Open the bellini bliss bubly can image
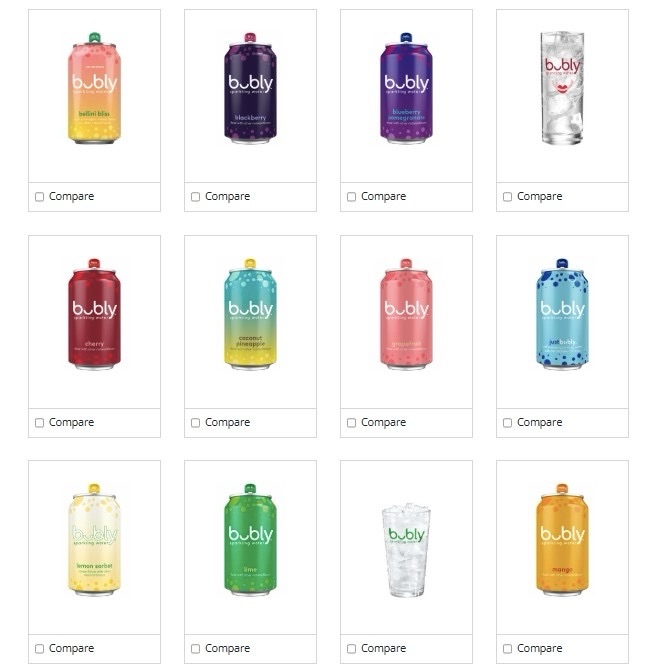The width and height of the screenshot is (650, 672). pyautogui.click(x=94, y=88)
